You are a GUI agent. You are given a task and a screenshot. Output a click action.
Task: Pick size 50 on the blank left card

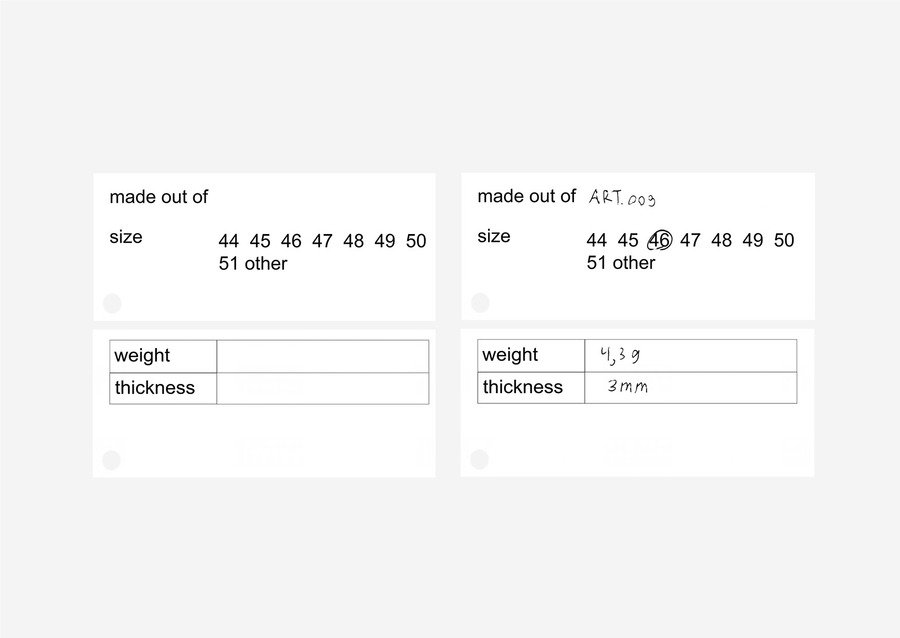[x=416, y=241]
